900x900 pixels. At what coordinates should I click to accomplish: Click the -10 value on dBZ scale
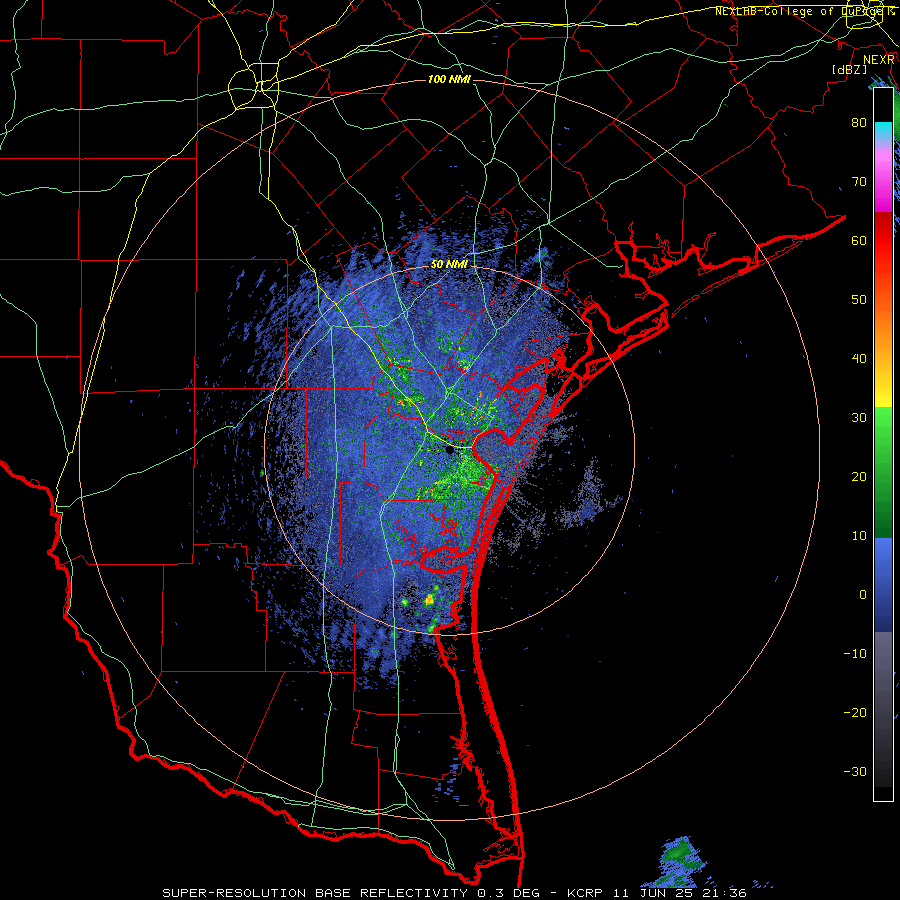click(855, 654)
